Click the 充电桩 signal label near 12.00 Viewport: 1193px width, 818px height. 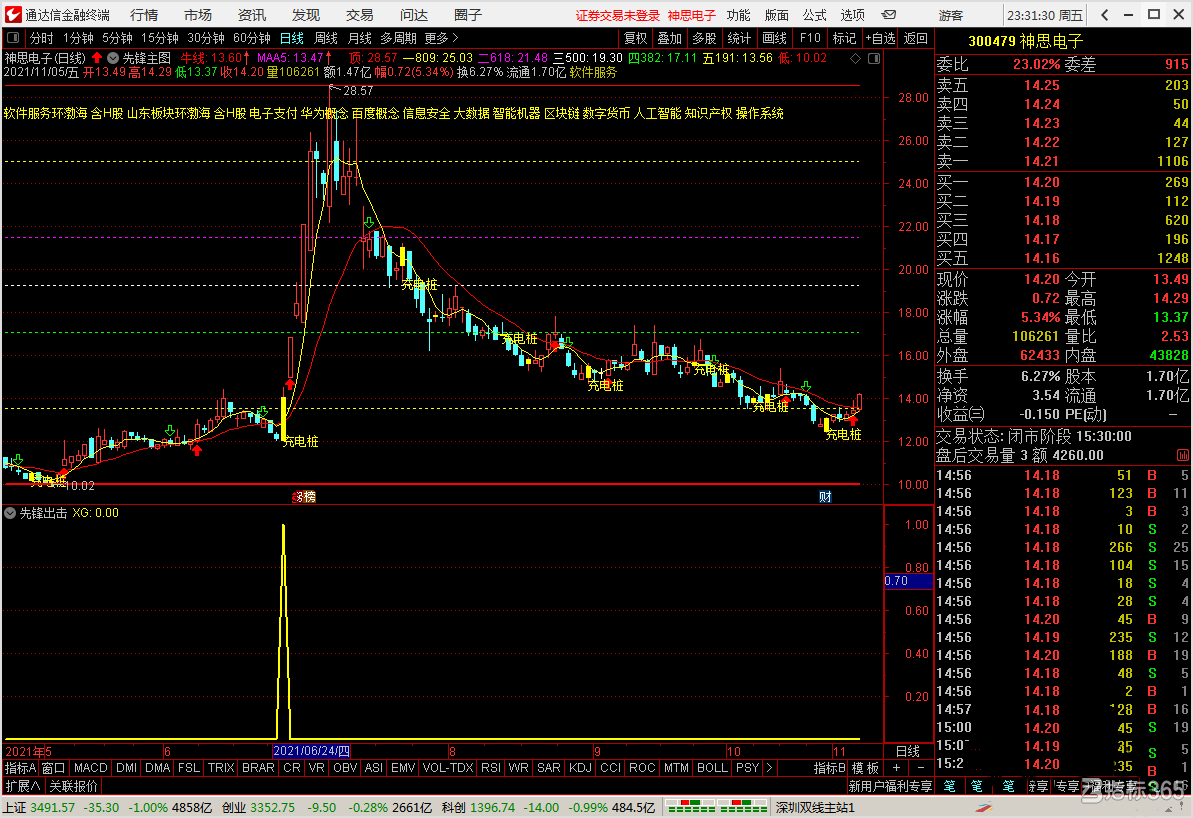300,441
